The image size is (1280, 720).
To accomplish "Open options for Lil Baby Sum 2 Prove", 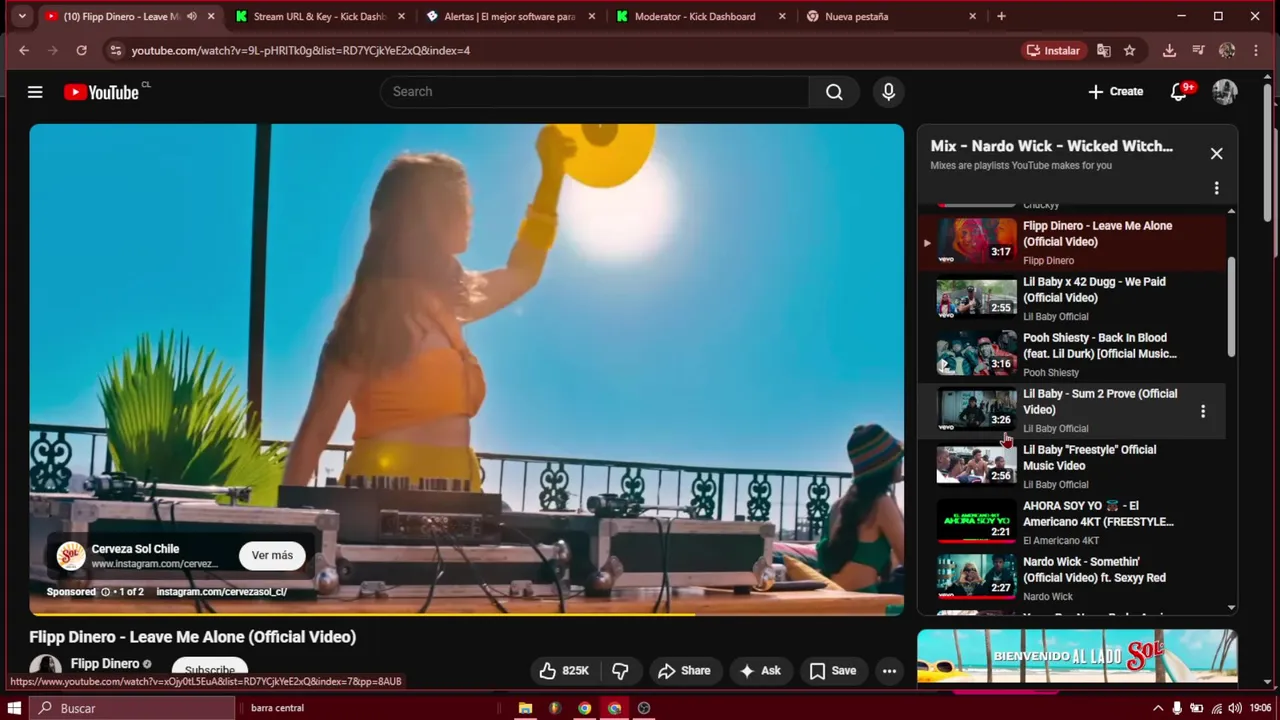I will click(x=1203, y=411).
